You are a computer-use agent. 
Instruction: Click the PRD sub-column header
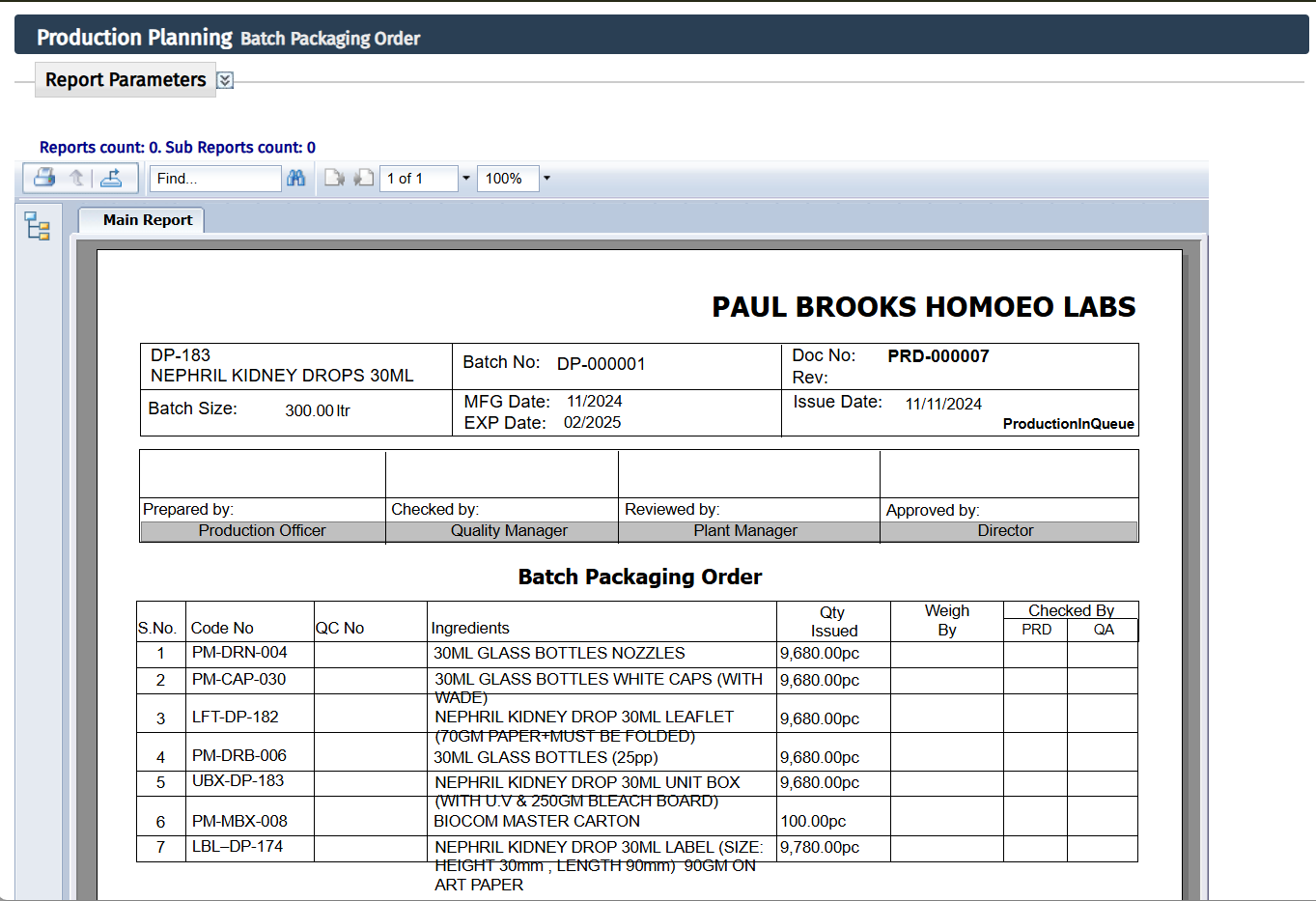(1037, 630)
